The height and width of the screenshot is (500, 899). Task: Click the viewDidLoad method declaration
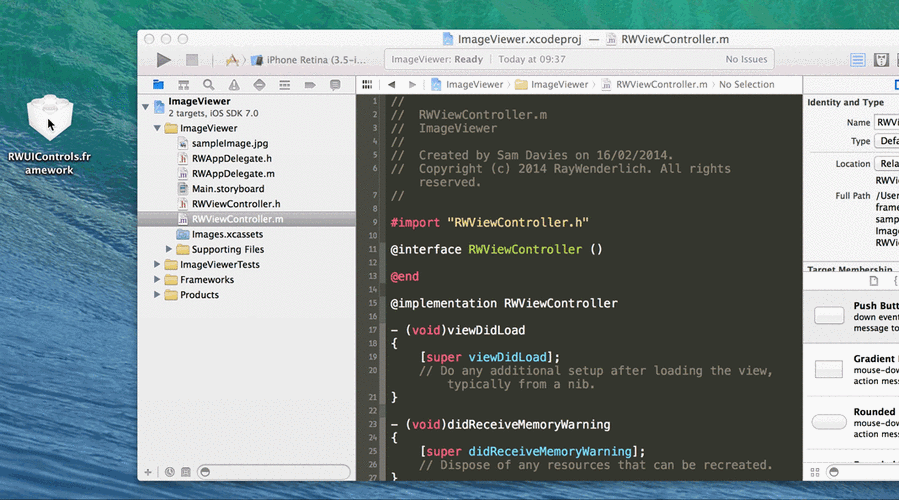(458, 330)
